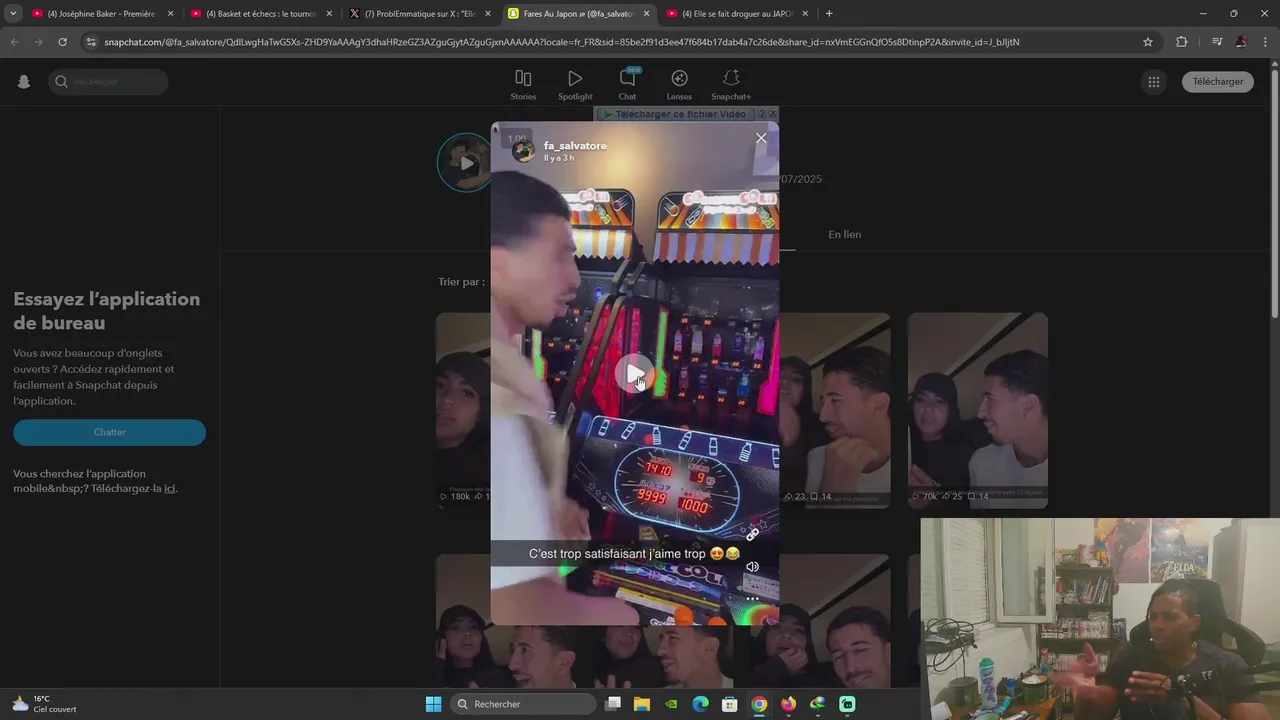Open fa_salvatore profile from story header
This screenshot has height=720, width=1280.
point(575,146)
